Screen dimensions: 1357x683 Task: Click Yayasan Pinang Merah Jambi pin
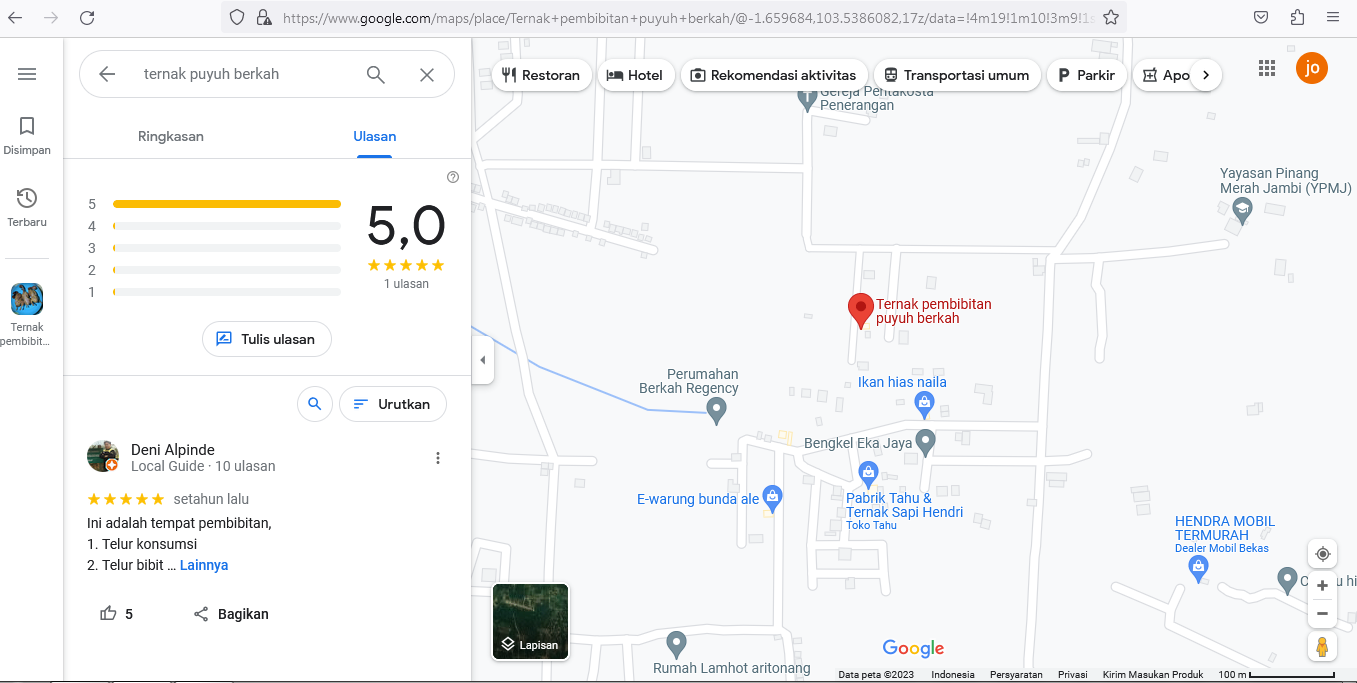coord(1243,210)
